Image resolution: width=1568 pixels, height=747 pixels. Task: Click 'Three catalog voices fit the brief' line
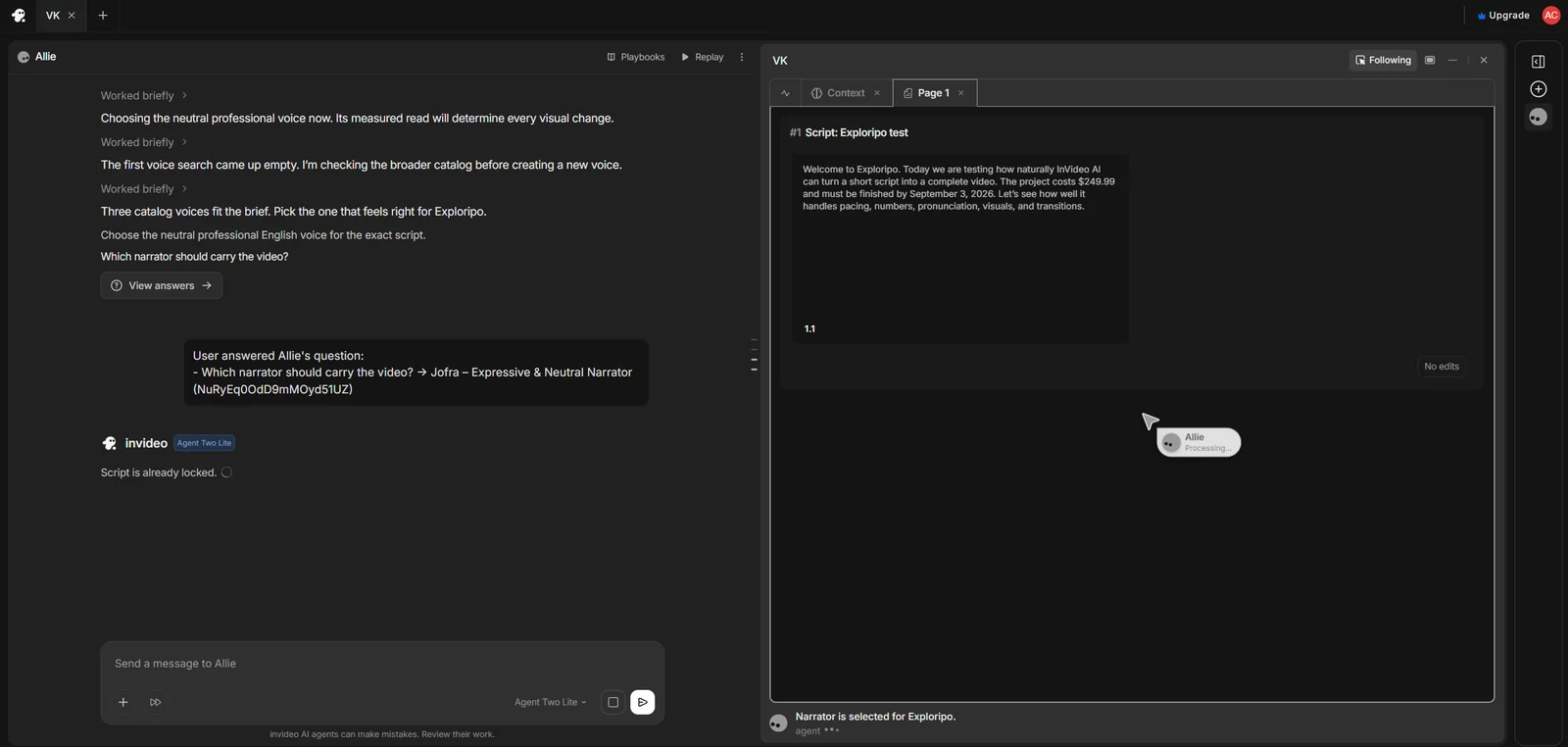[293, 212]
